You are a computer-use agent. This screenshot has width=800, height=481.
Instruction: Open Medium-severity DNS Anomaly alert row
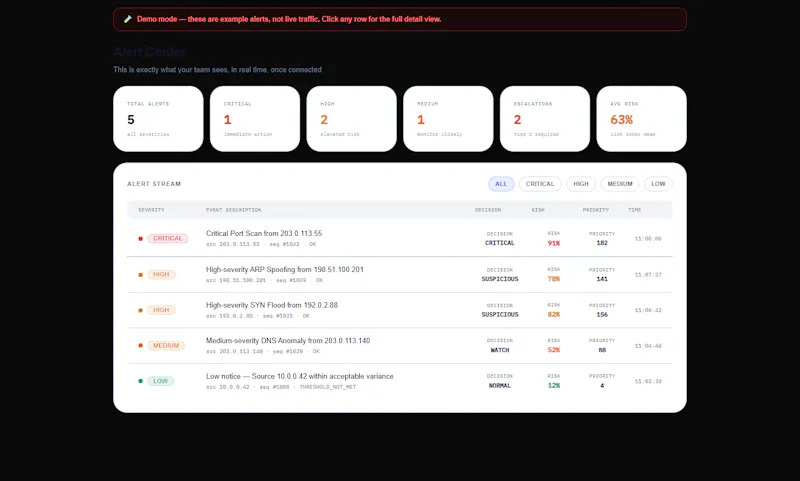pyautogui.click(x=399, y=346)
